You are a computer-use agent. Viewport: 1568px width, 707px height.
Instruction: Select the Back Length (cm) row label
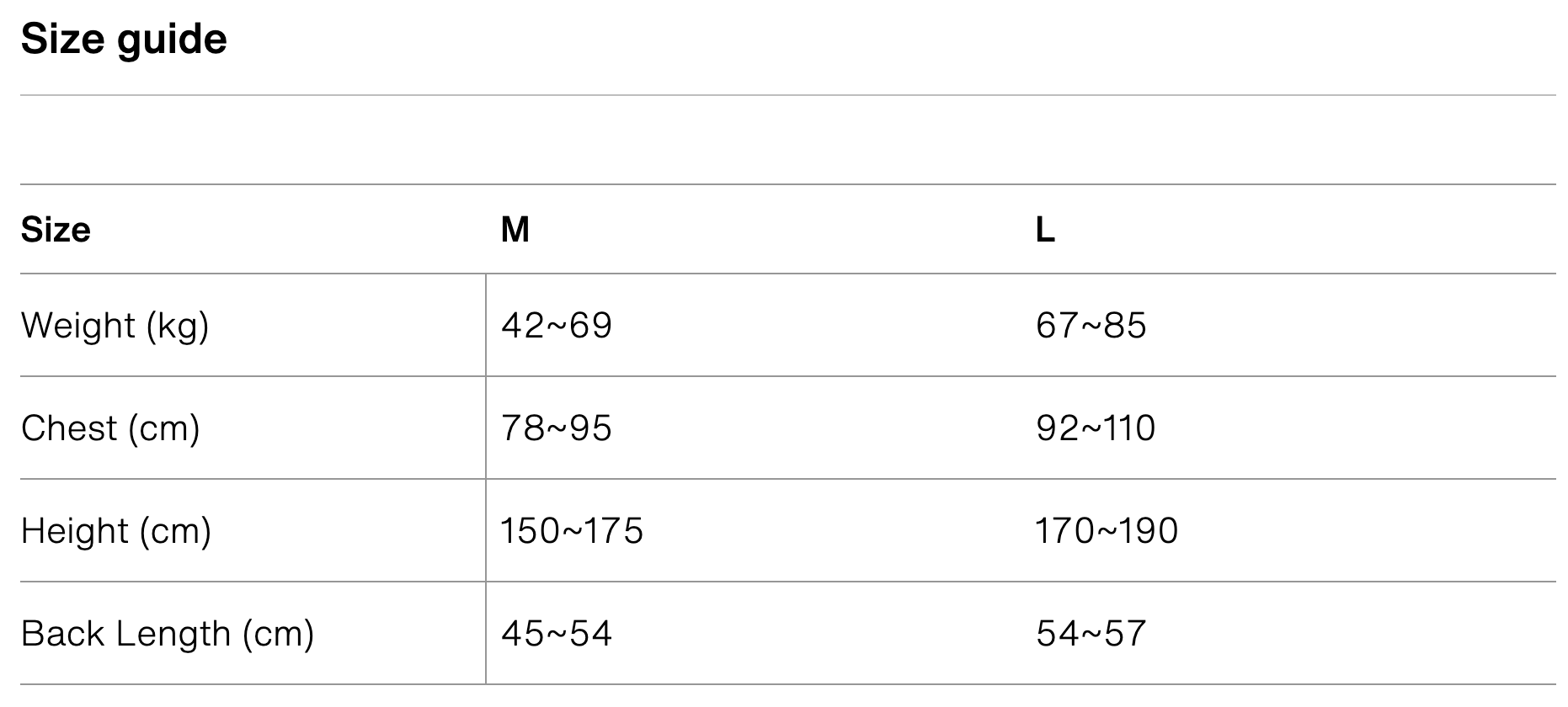[168, 634]
